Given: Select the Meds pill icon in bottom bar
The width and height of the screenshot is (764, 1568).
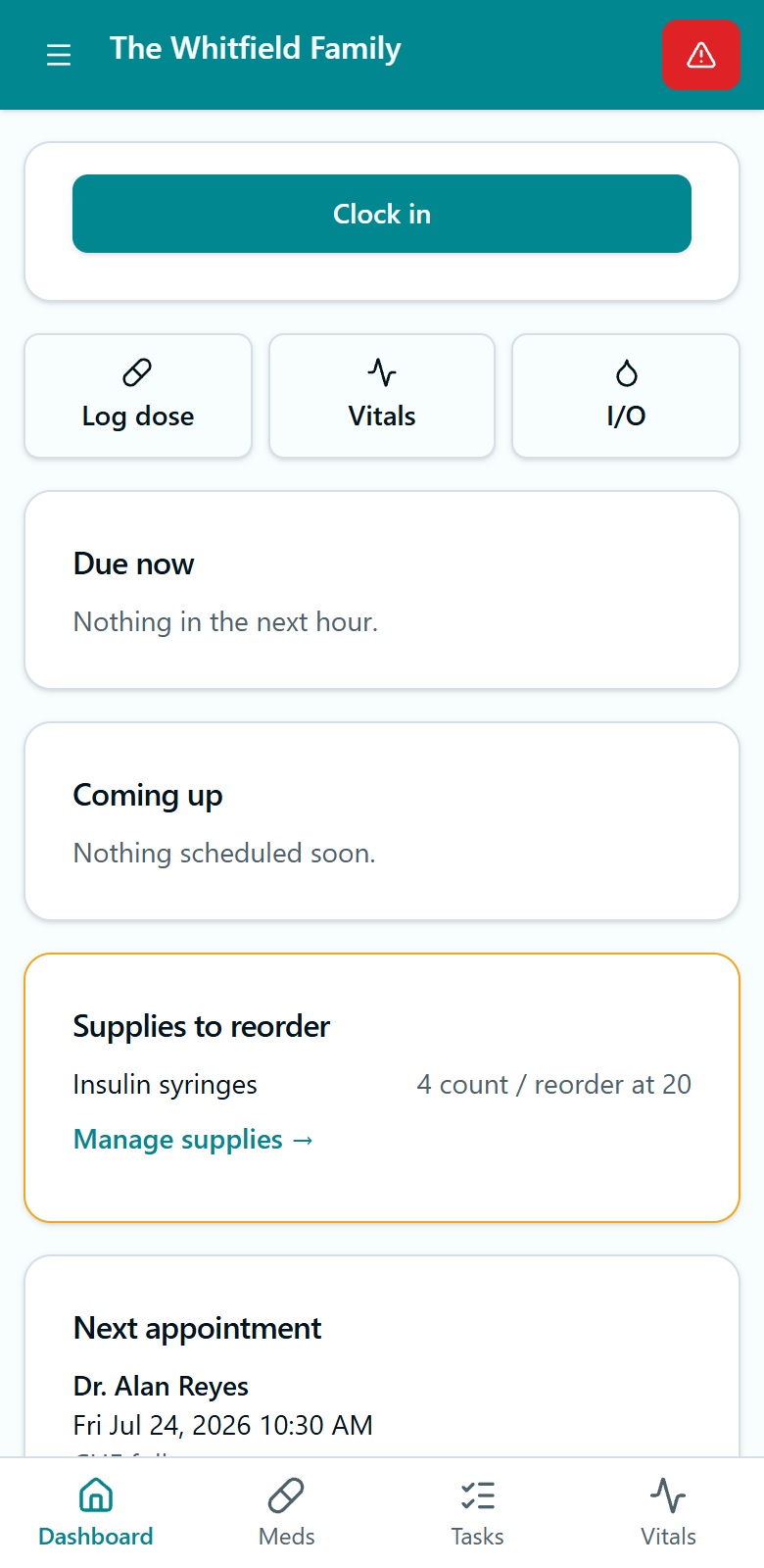Looking at the screenshot, I should pyautogui.click(x=286, y=1495).
